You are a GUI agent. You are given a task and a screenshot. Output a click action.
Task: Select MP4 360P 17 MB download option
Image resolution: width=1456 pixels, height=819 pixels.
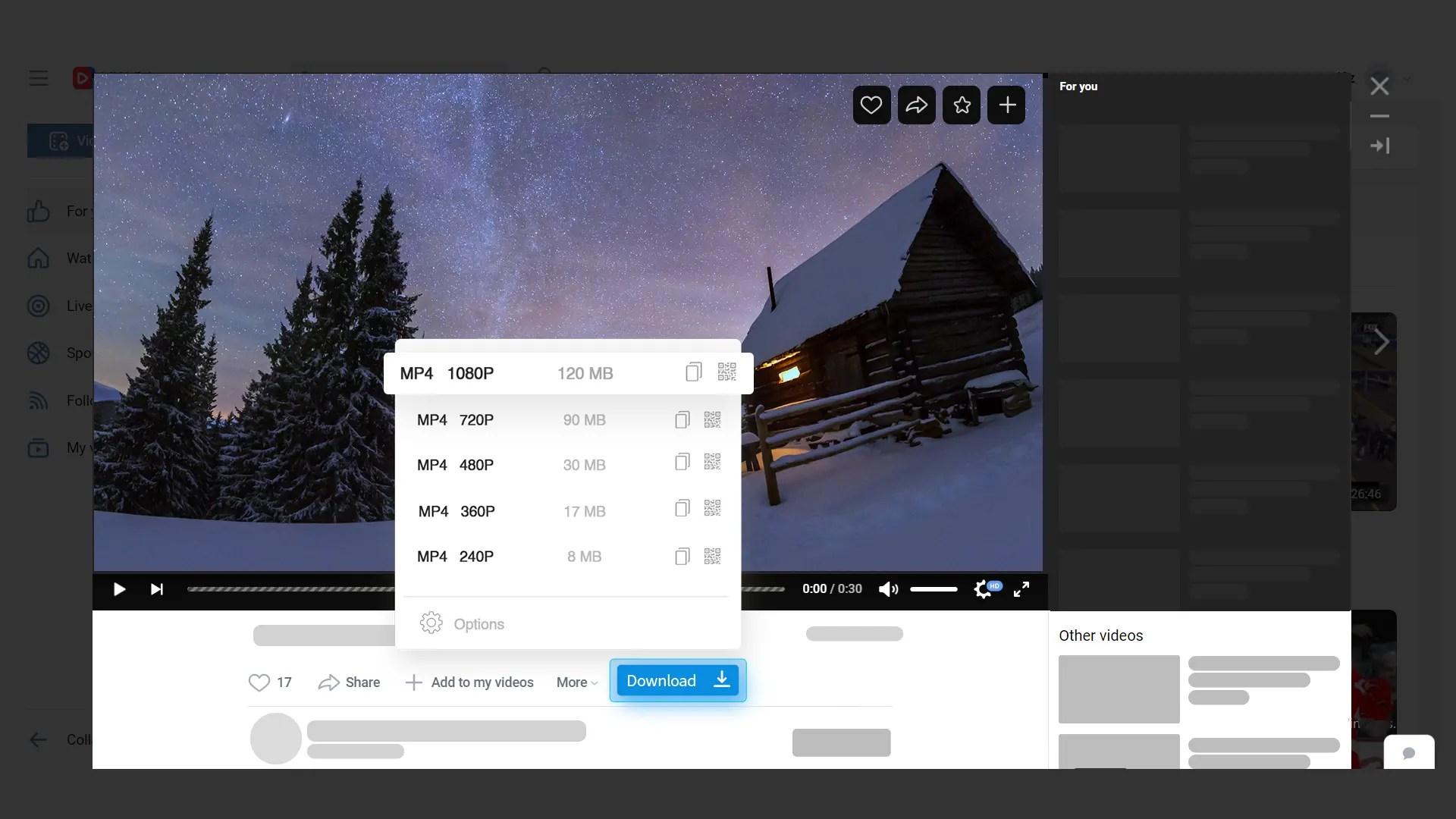tap(568, 511)
